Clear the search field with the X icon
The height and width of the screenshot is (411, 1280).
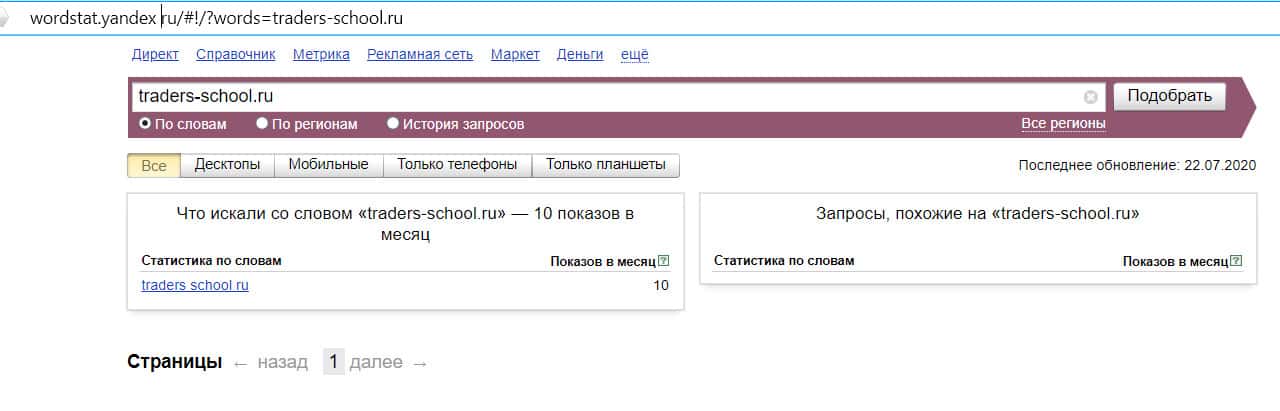point(1090,97)
